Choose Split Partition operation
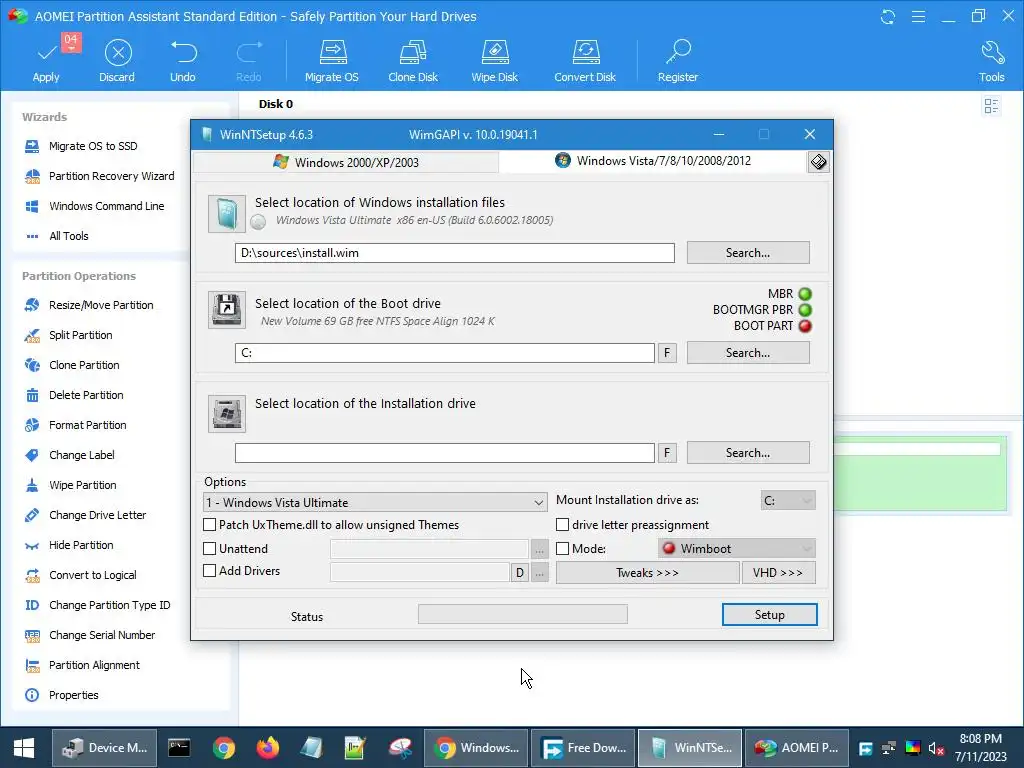Screen dimensions: 1024x768 pyautogui.click(x=68, y=335)
